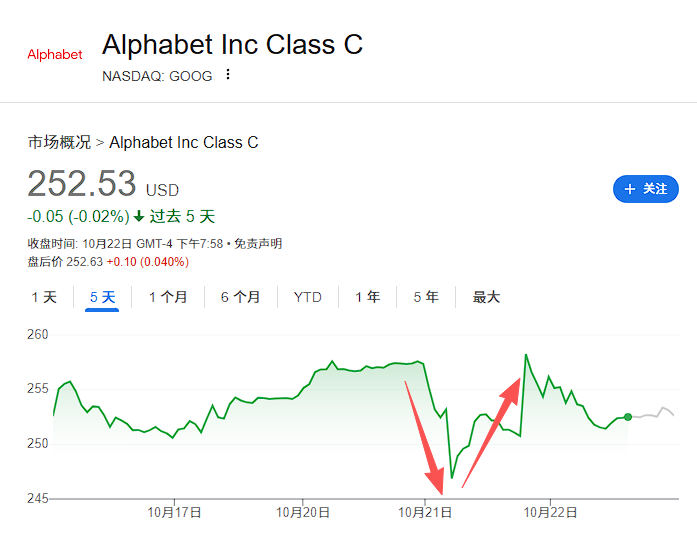
Task: Click the 关注 follow button
Action: point(645,188)
